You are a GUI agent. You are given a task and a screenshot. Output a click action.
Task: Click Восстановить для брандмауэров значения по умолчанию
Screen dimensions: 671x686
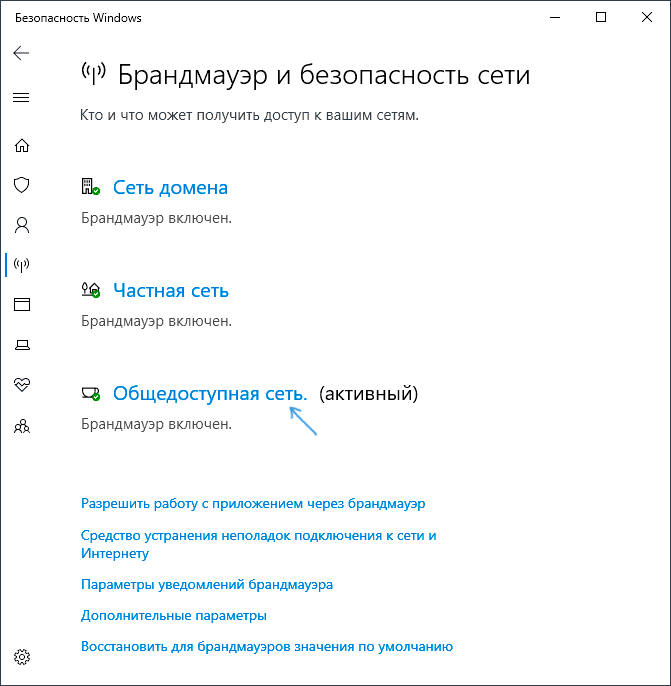point(267,646)
